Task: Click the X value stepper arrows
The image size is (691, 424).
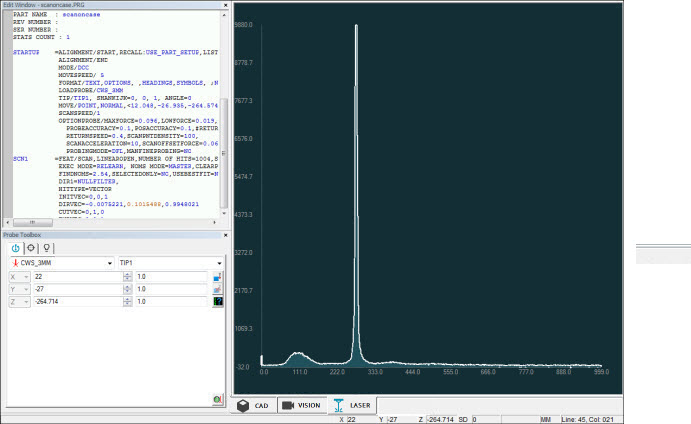Action: (127, 276)
